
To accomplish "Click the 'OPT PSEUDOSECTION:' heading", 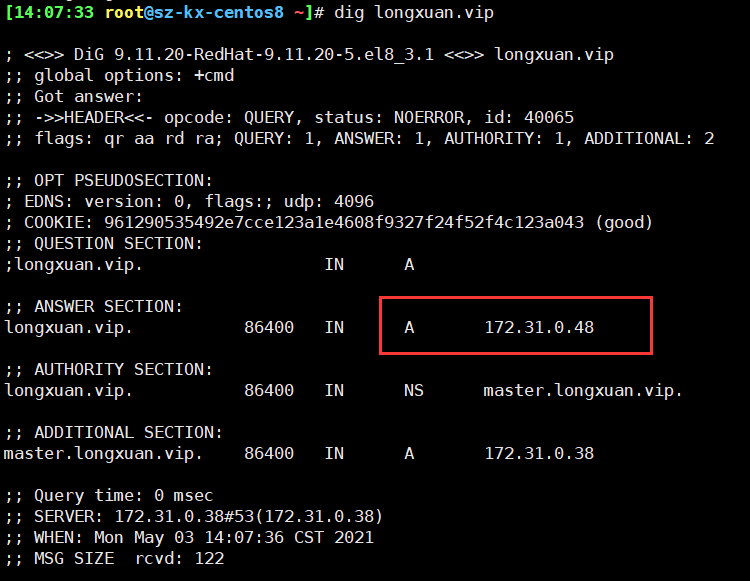I will pyautogui.click(x=123, y=181).
